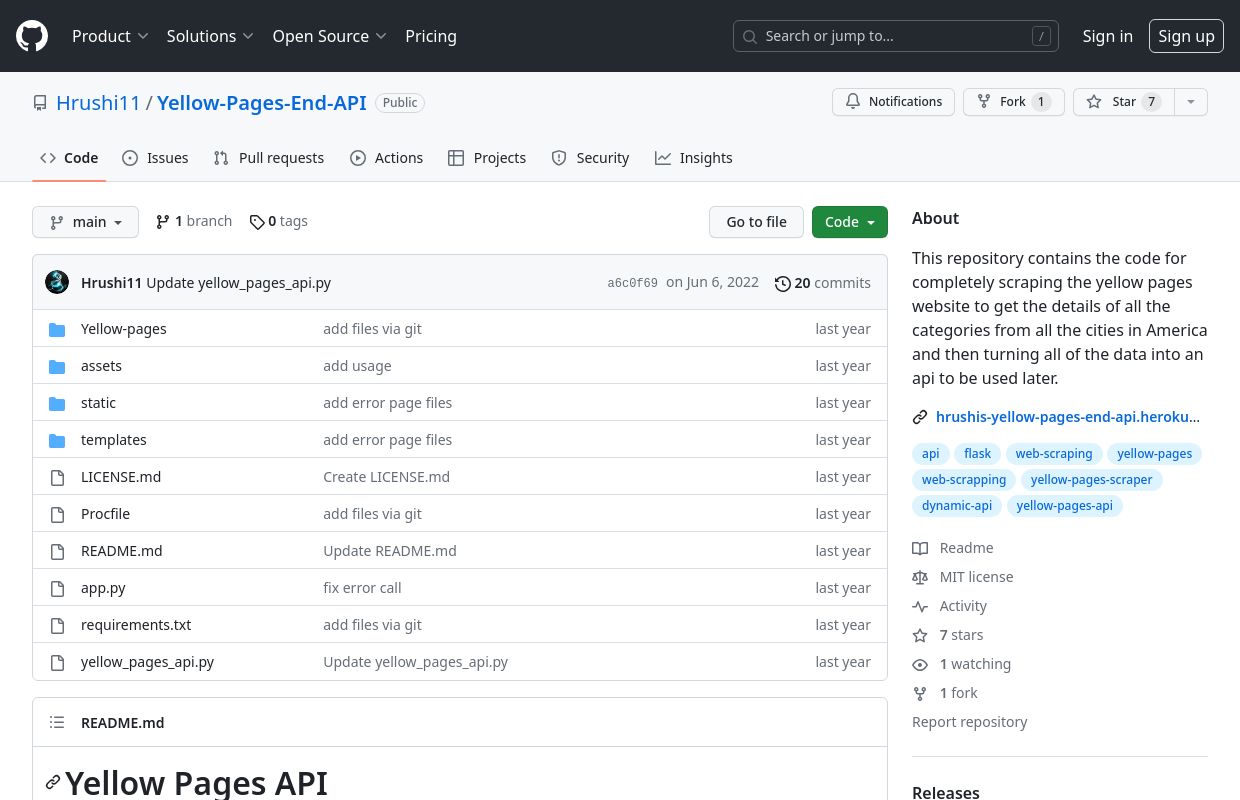The image size is (1240, 800).
Task: View the 1 fork link in sidebar
Action: pyautogui.click(x=945, y=693)
